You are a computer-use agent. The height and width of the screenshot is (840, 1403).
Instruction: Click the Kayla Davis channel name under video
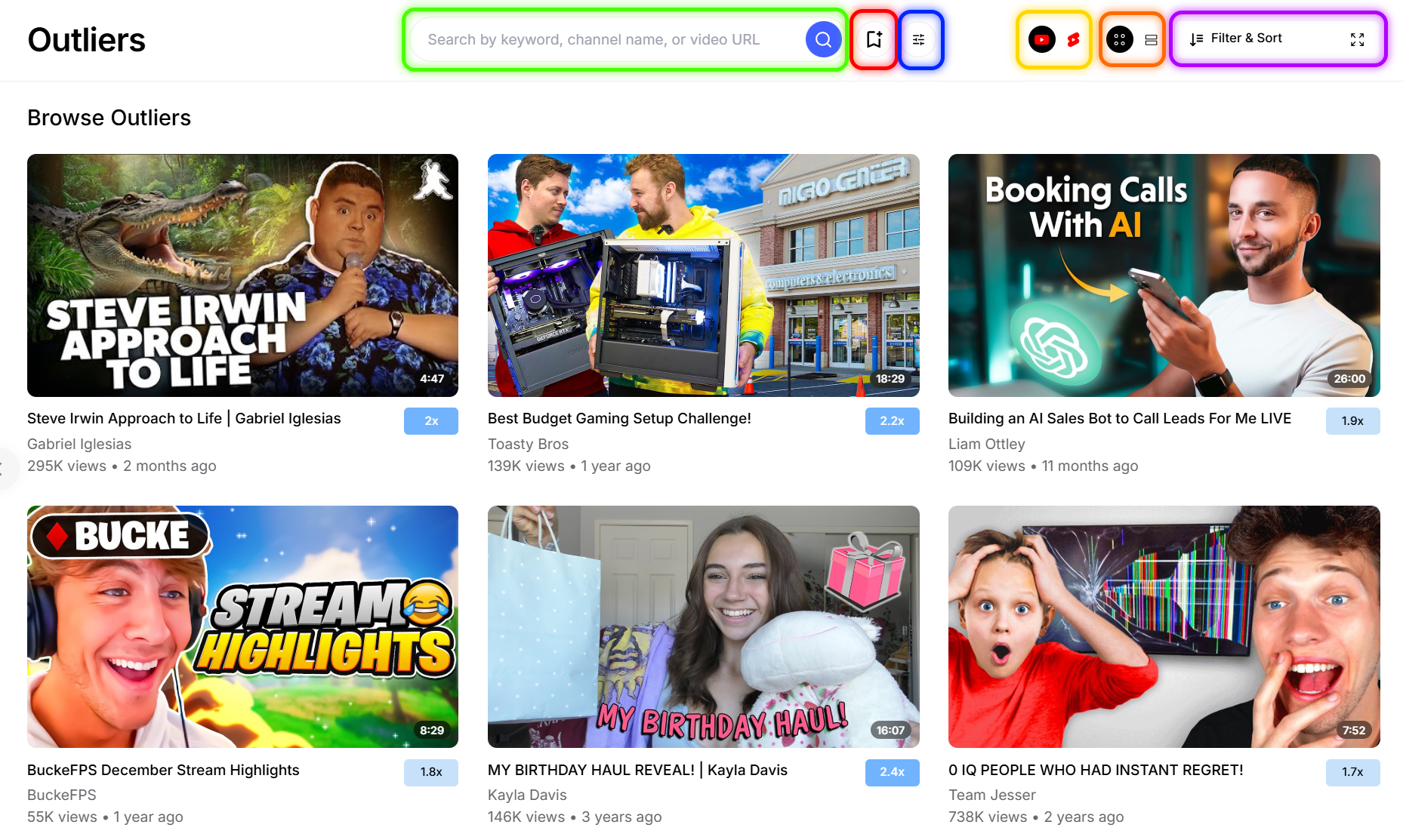pyautogui.click(x=527, y=795)
